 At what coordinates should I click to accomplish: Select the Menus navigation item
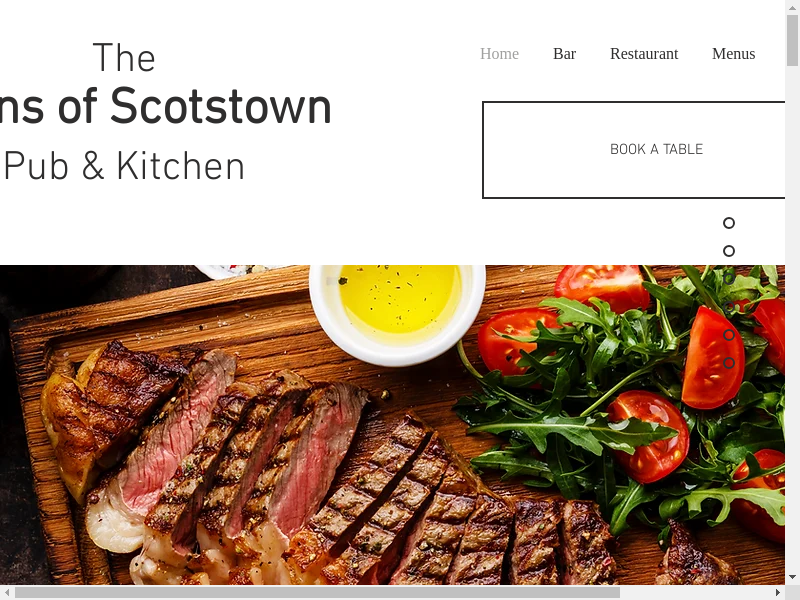733,54
